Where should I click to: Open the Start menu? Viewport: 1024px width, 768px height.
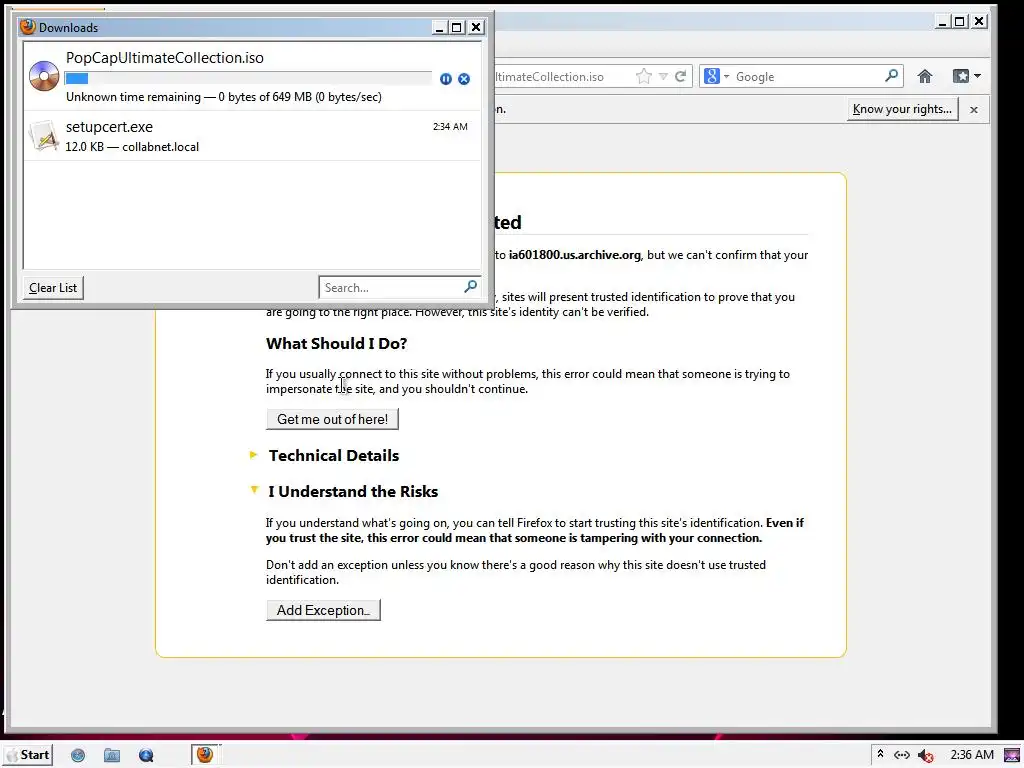(28, 755)
